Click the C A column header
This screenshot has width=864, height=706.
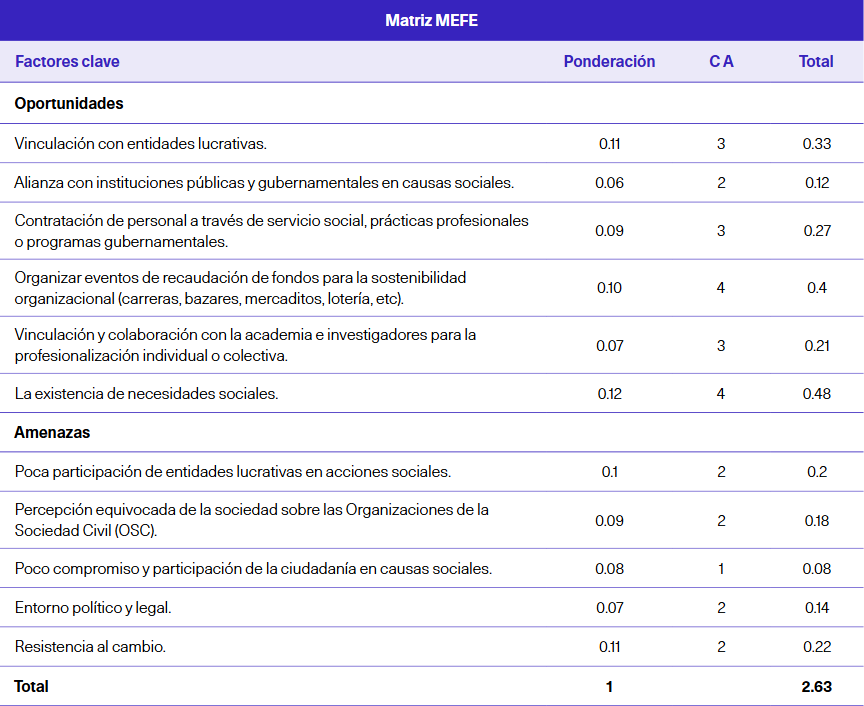pos(721,62)
